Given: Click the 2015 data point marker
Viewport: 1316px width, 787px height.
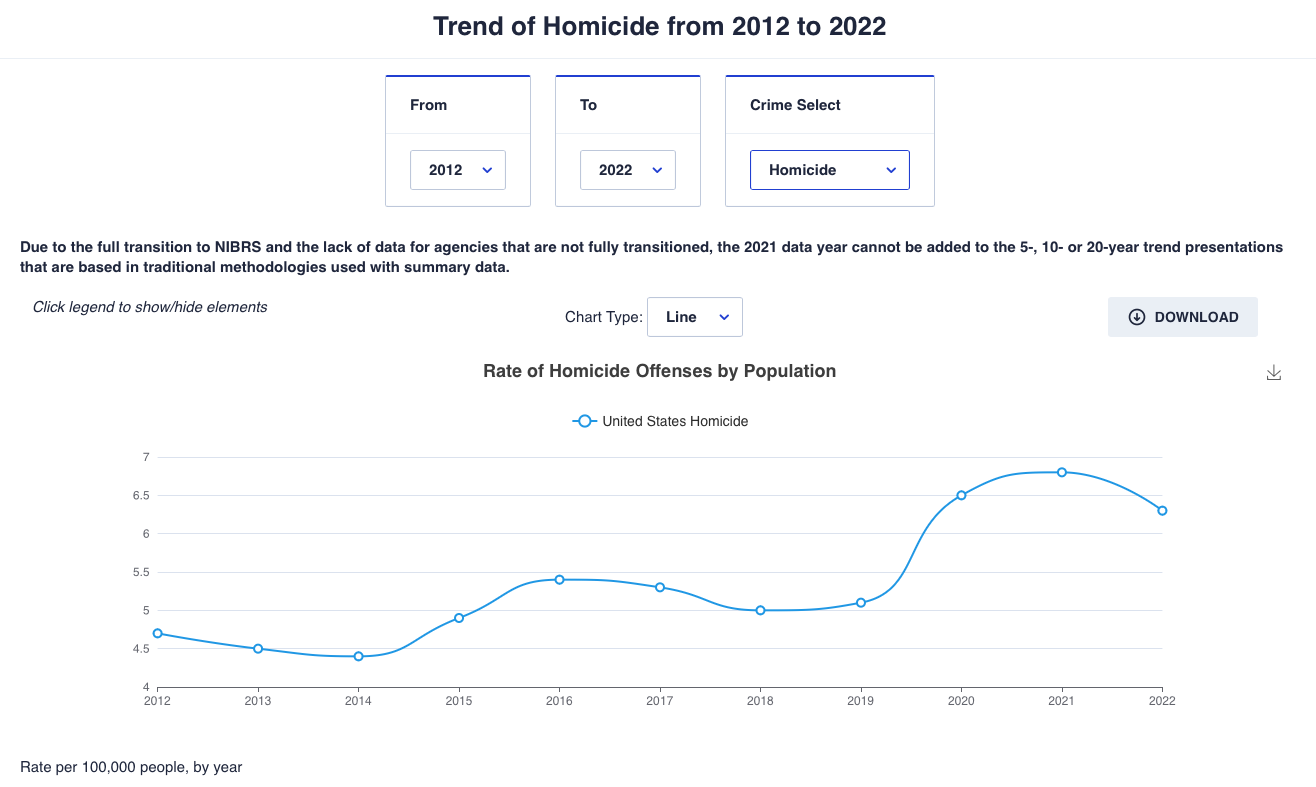Looking at the screenshot, I should (459, 618).
